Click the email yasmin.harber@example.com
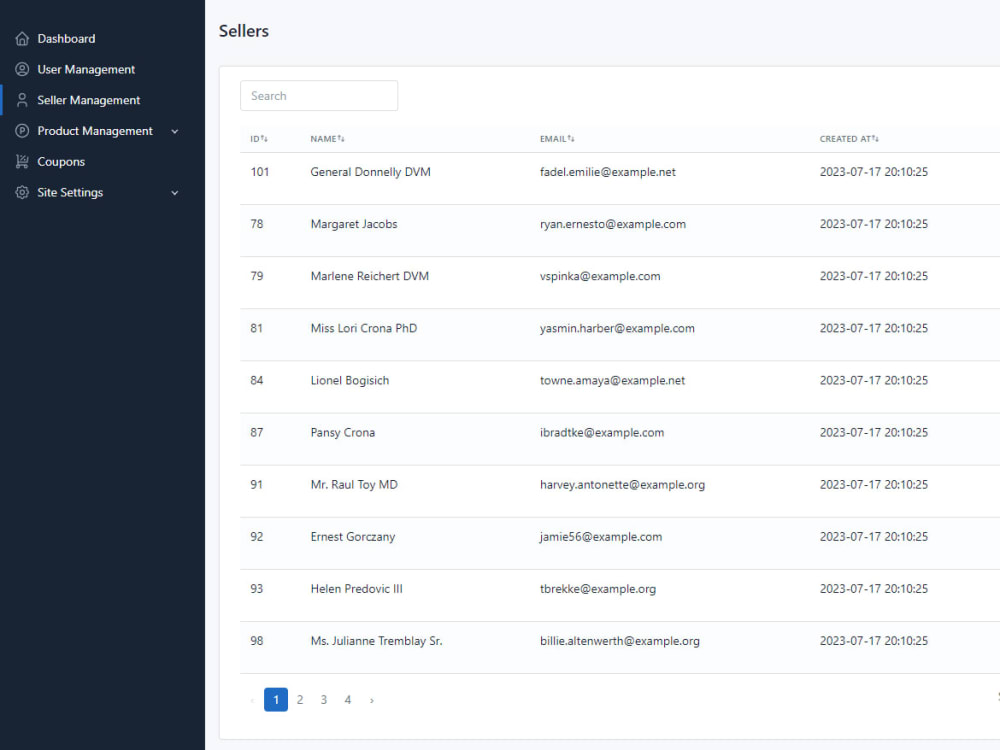 click(x=617, y=328)
